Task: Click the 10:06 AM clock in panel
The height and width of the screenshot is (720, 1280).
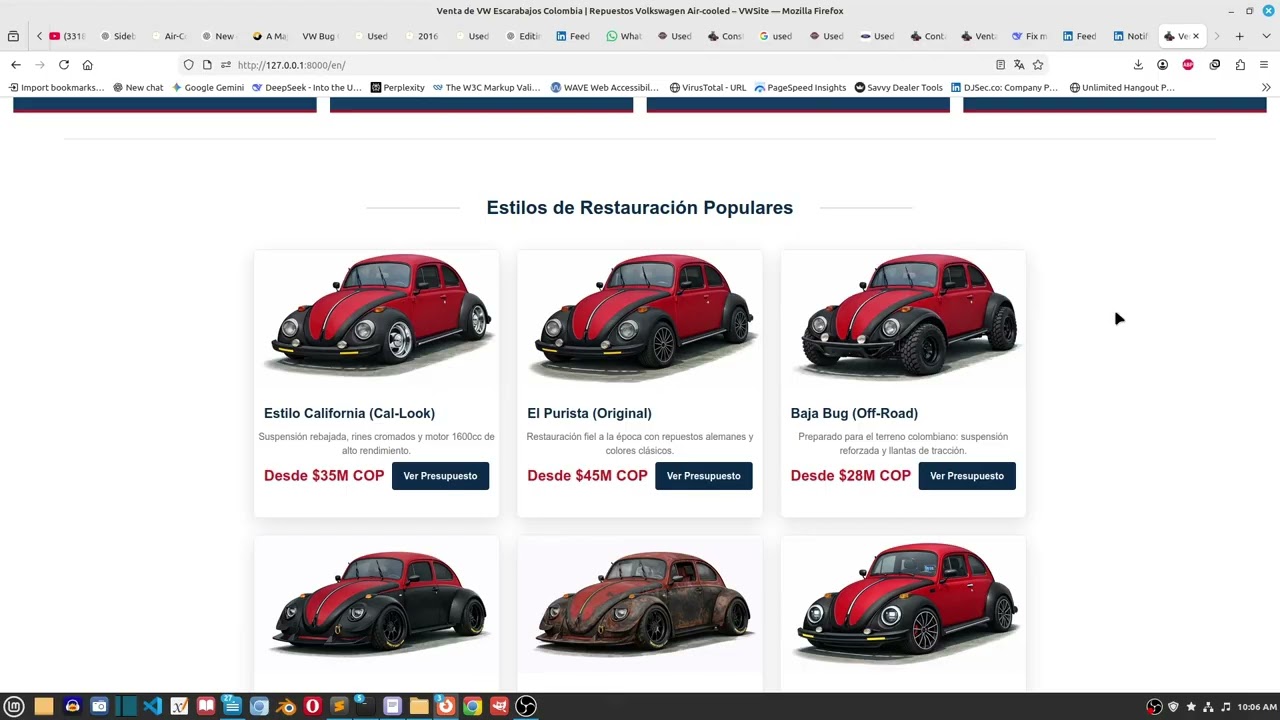Action: click(1257, 707)
